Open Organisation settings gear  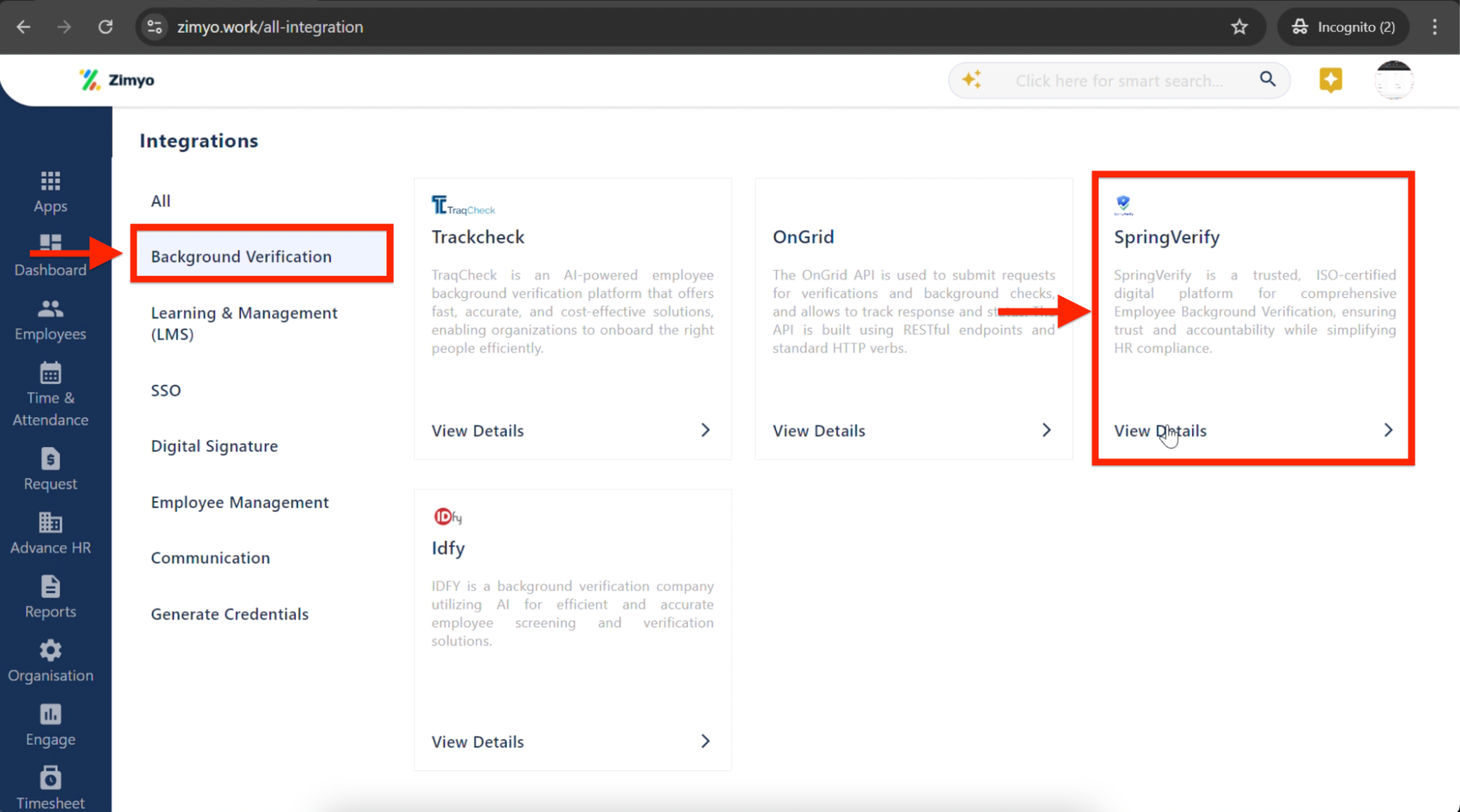[x=50, y=651]
